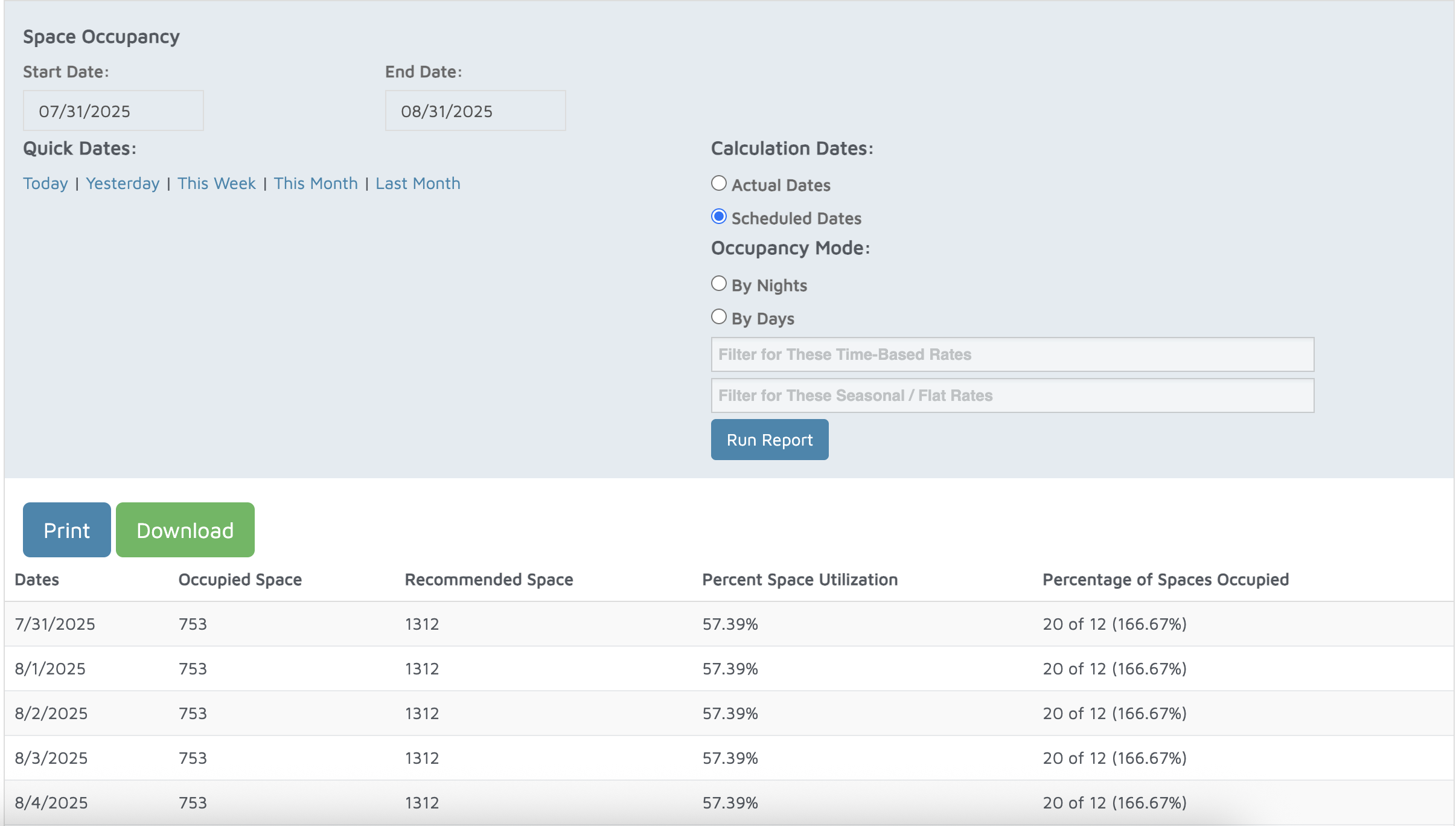The width and height of the screenshot is (1456, 826).
Task: Choose By Nights occupancy mode
Action: click(718, 284)
